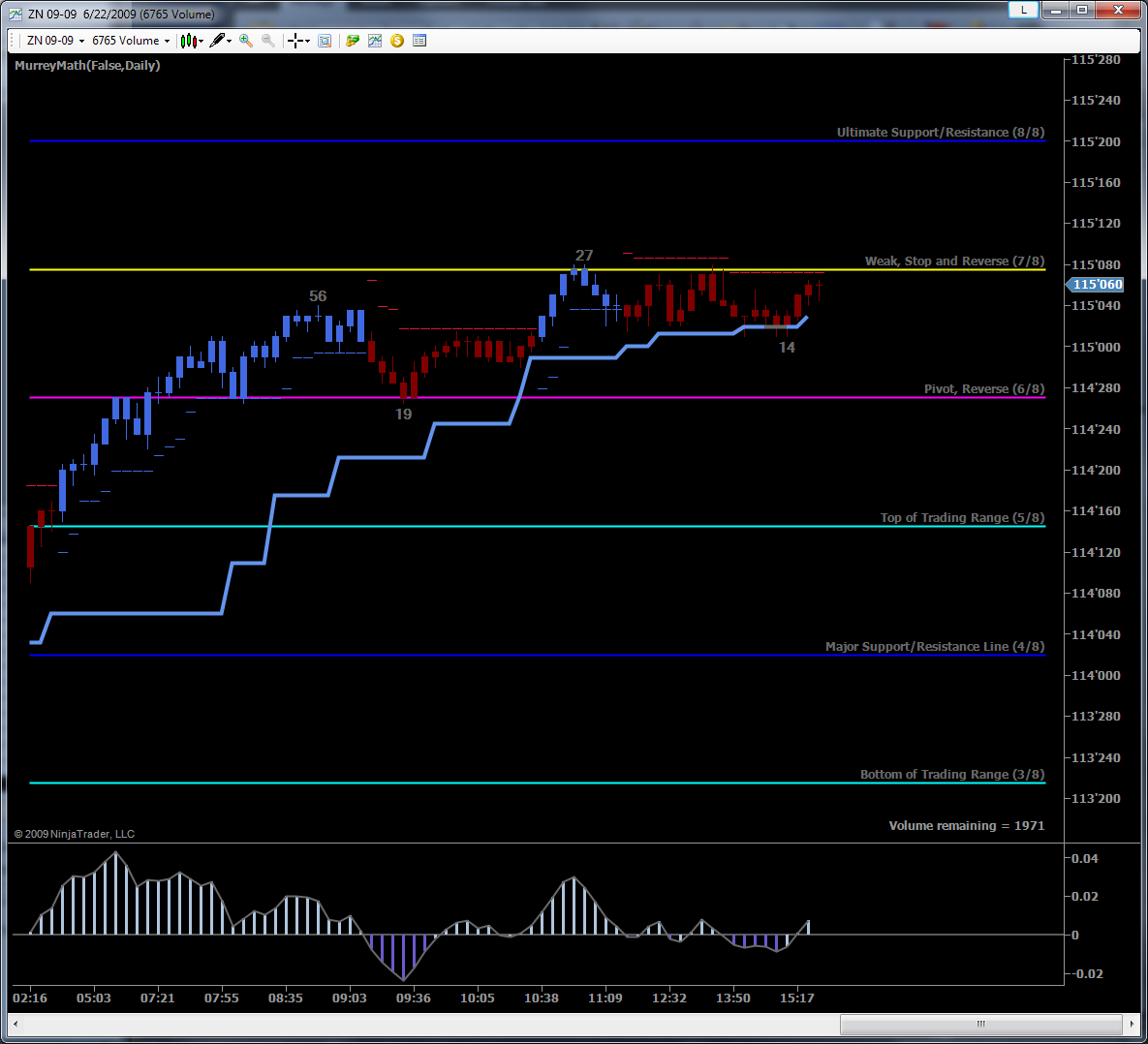The height and width of the screenshot is (1044, 1148).
Task: Click the swing label 56
Action: 318,296
